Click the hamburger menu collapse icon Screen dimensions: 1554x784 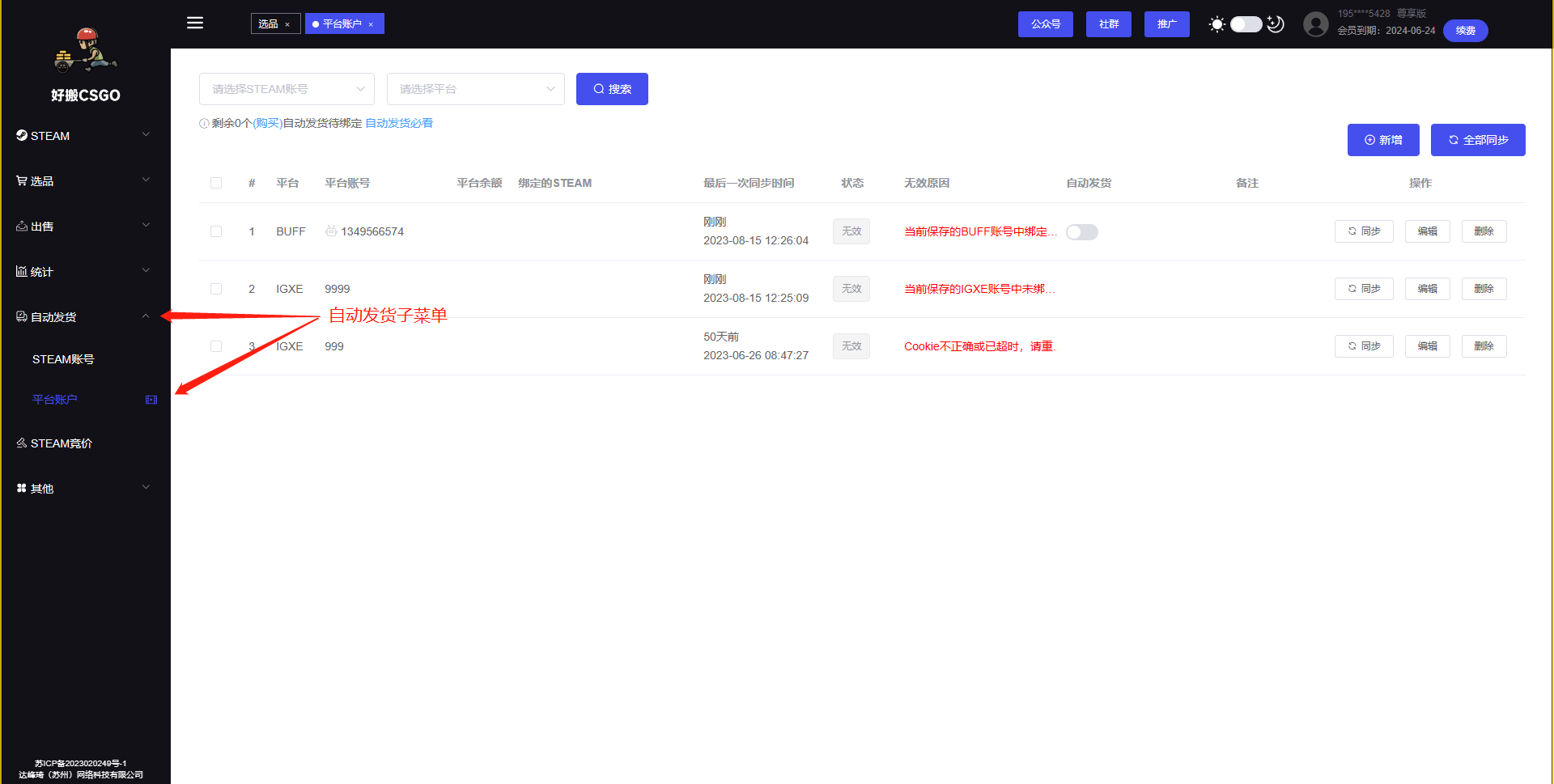195,23
